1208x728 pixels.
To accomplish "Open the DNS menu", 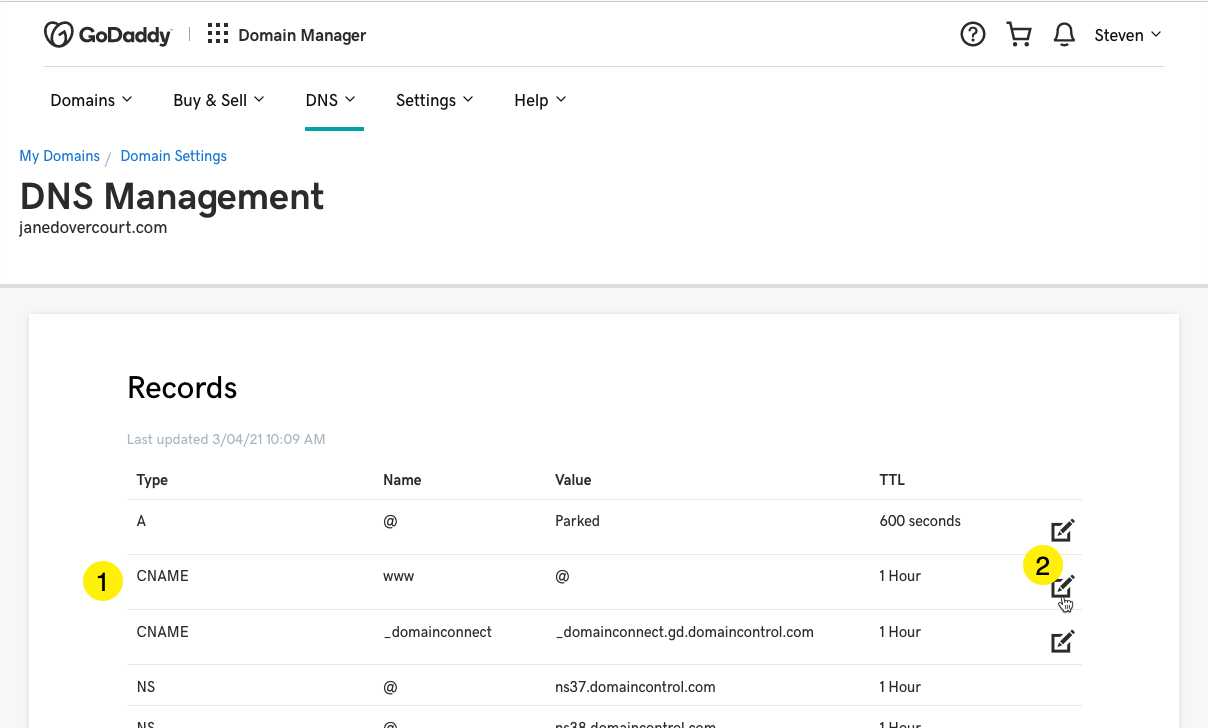I will click(x=331, y=100).
